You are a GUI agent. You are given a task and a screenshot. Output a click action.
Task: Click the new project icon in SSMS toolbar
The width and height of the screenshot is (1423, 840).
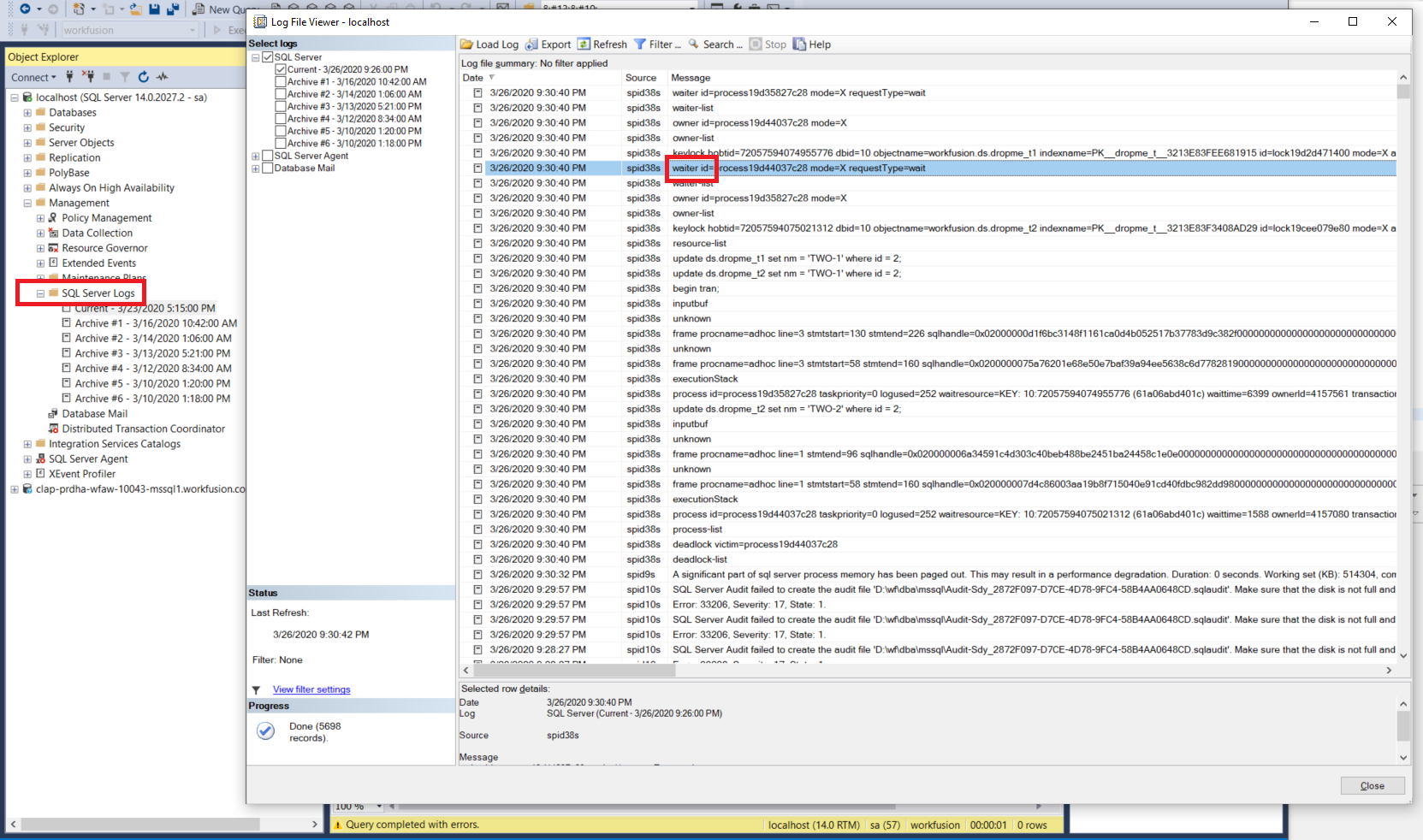79,9
